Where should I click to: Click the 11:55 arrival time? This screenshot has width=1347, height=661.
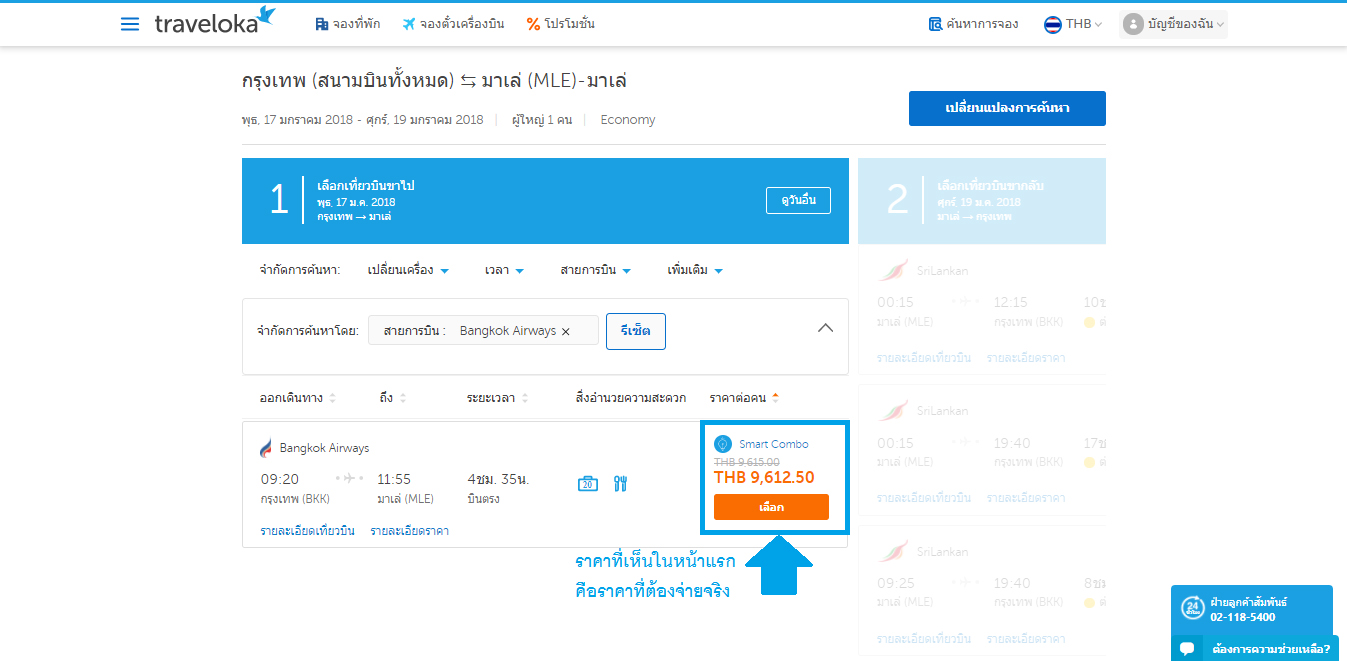(x=394, y=479)
